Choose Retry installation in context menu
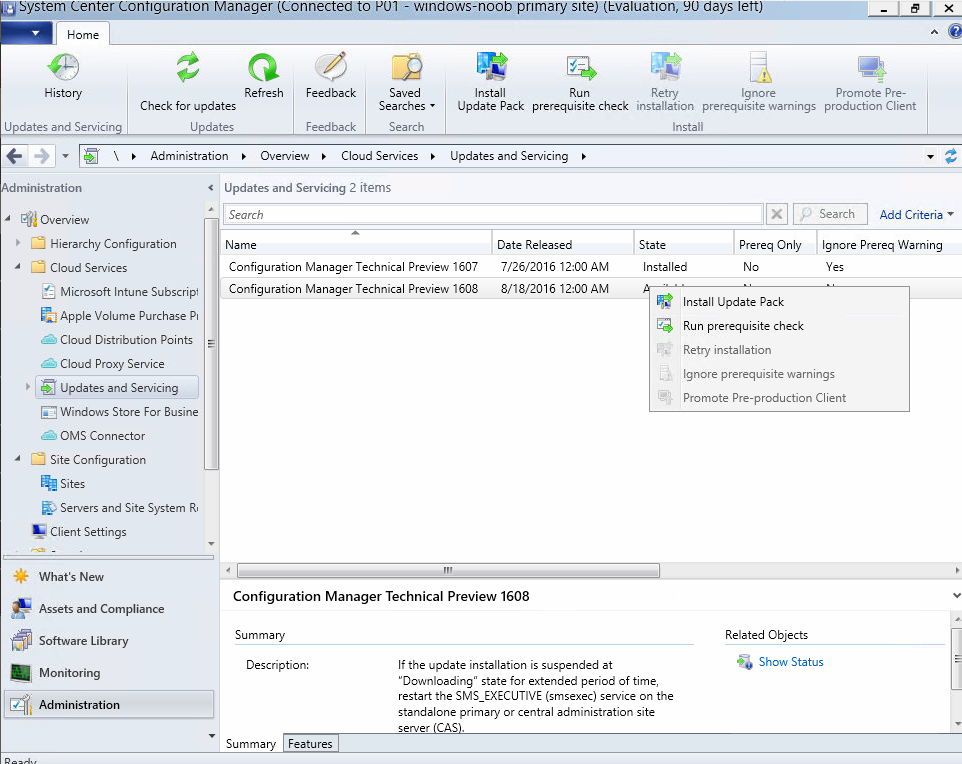Viewport: 962px width, 764px height. (x=779, y=350)
